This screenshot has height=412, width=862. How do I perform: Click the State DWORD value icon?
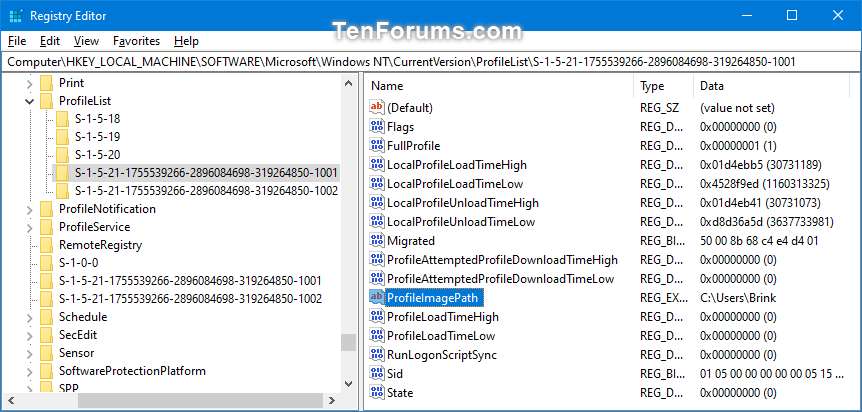377,393
